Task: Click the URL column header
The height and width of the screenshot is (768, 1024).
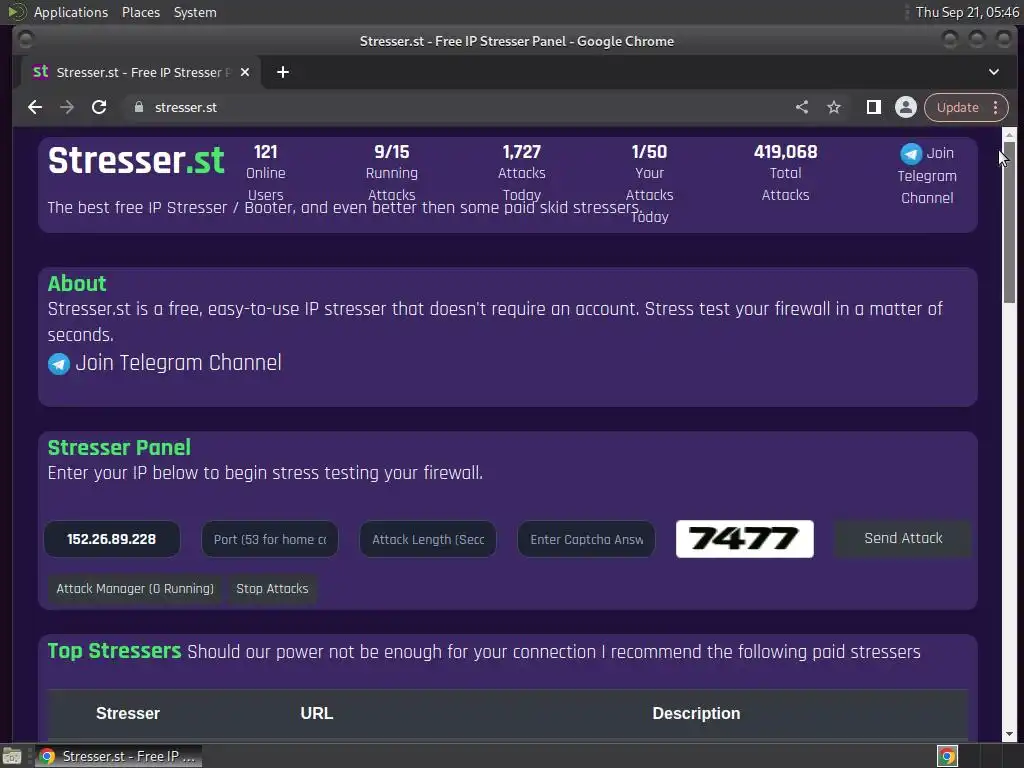Action: [317, 713]
